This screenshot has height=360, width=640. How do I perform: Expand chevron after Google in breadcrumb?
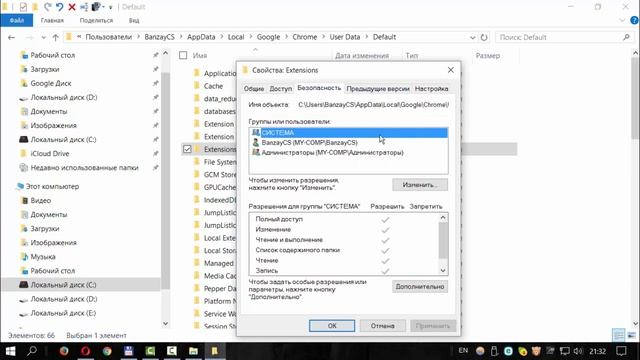286,37
